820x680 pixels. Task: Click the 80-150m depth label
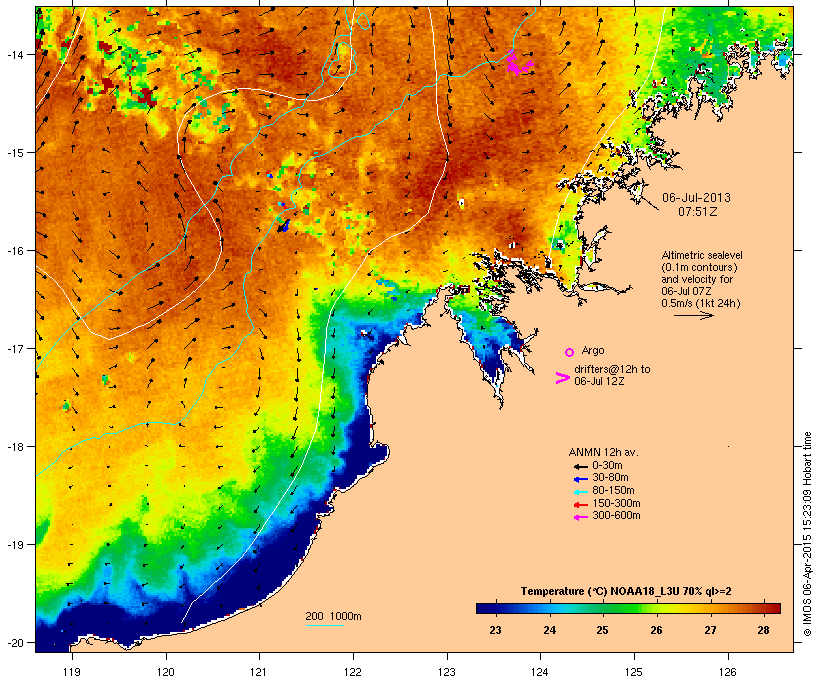point(613,491)
